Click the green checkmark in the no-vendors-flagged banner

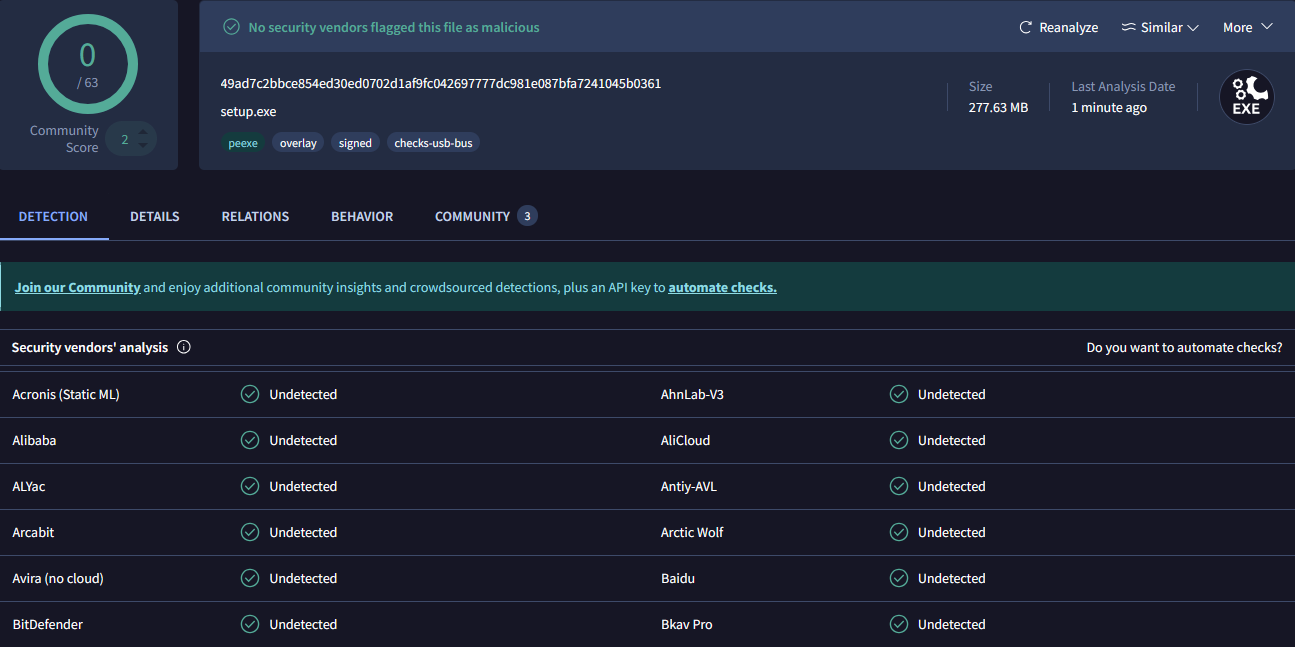[231, 28]
